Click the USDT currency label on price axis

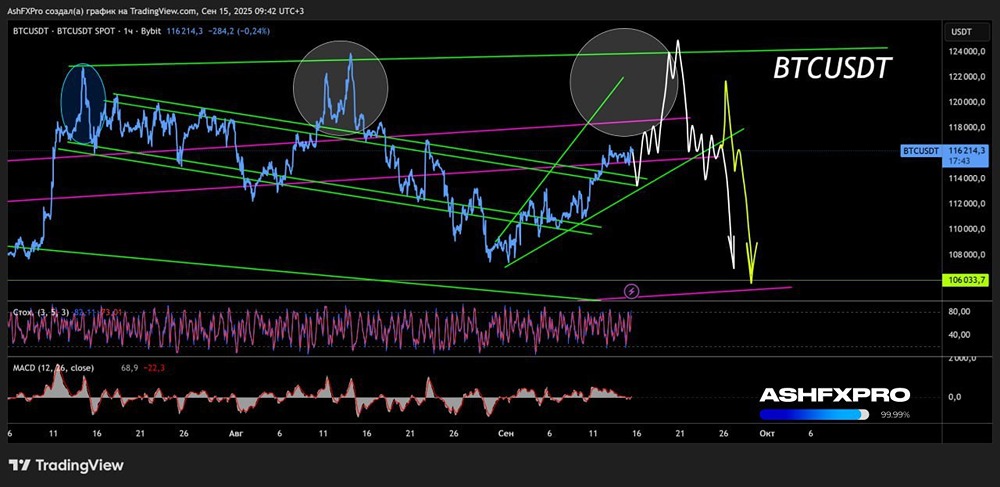[x=960, y=31]
